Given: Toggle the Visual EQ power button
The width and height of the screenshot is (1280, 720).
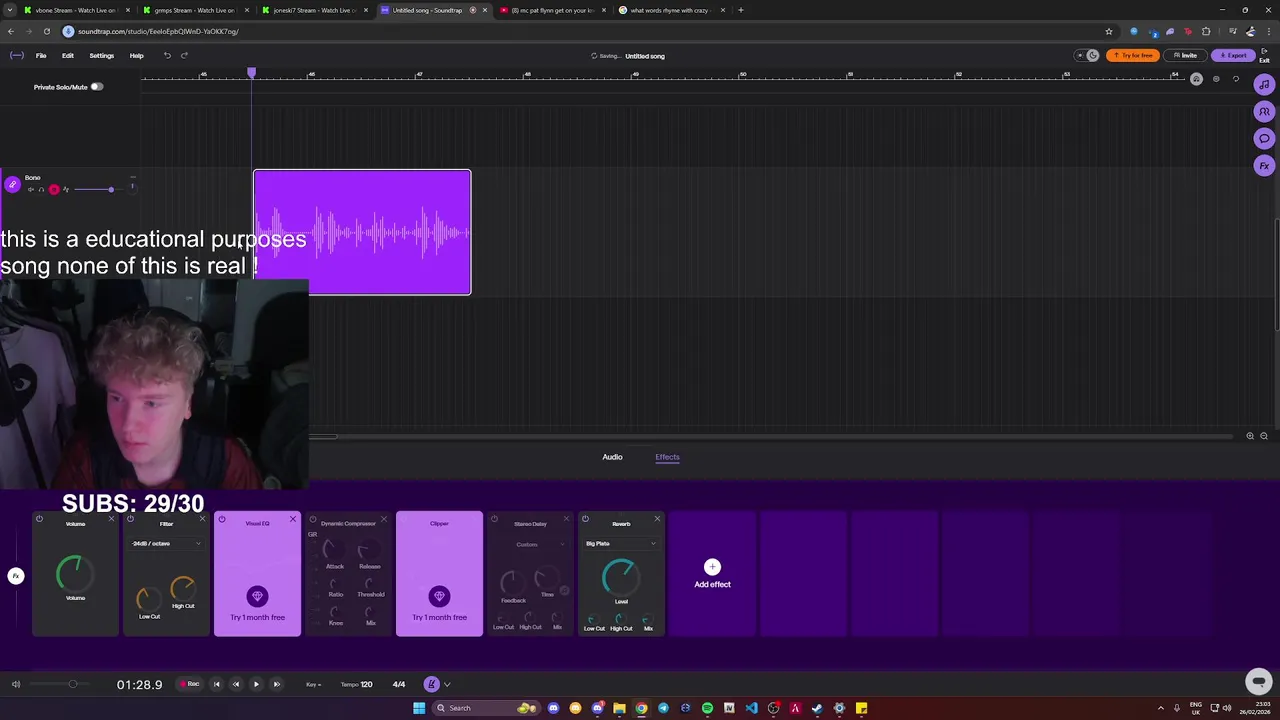Looking at the screenshot, I should [221, 519].
